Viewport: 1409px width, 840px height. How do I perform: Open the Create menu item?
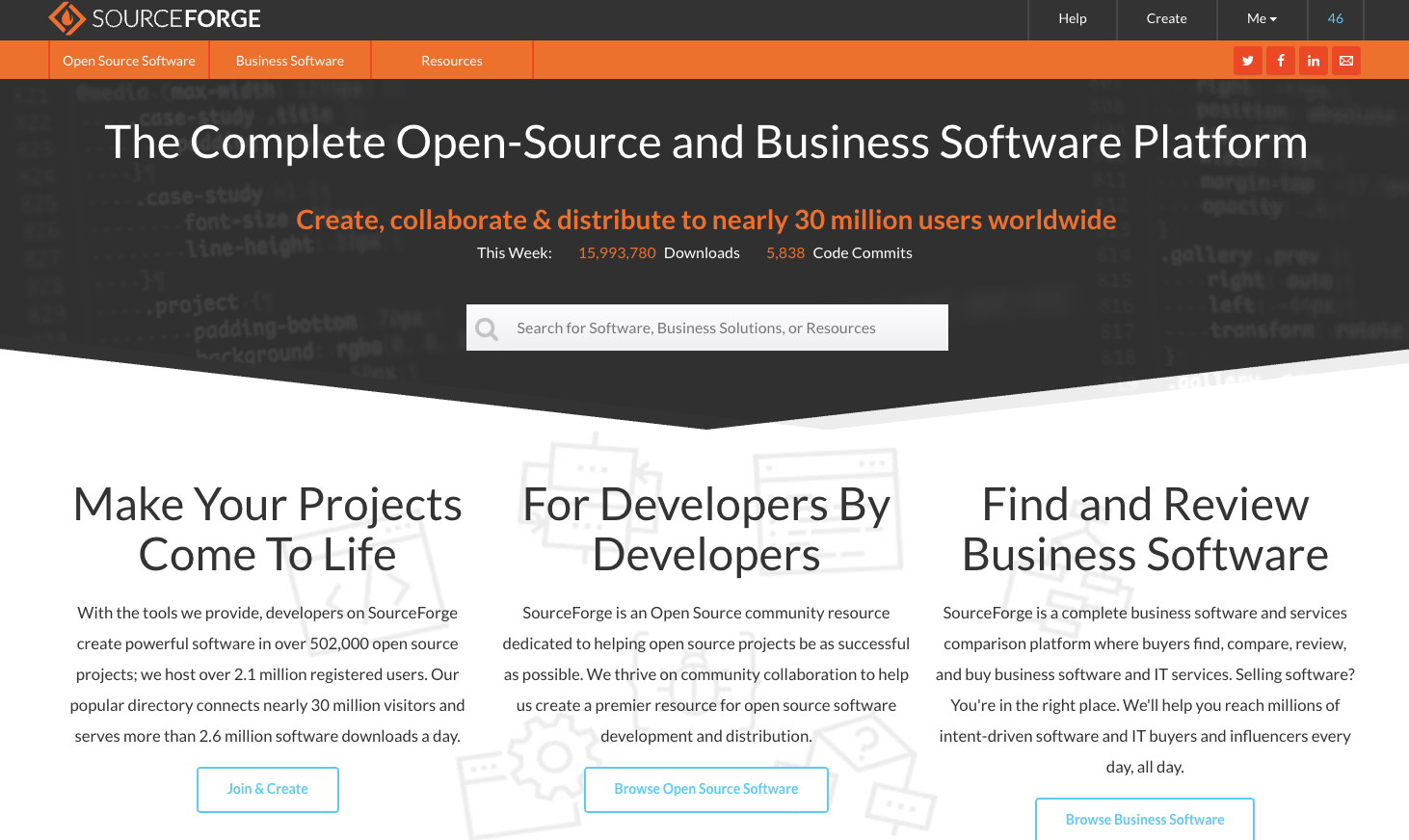point(1167,18)
